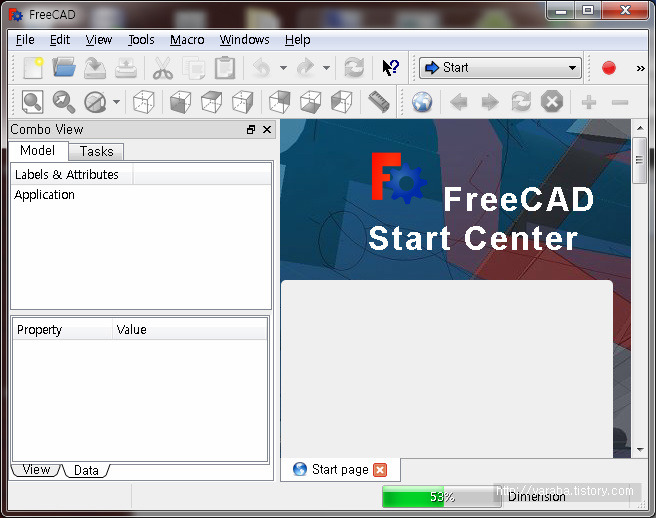
Task: Set rear view cube icon
Action: 279,102
